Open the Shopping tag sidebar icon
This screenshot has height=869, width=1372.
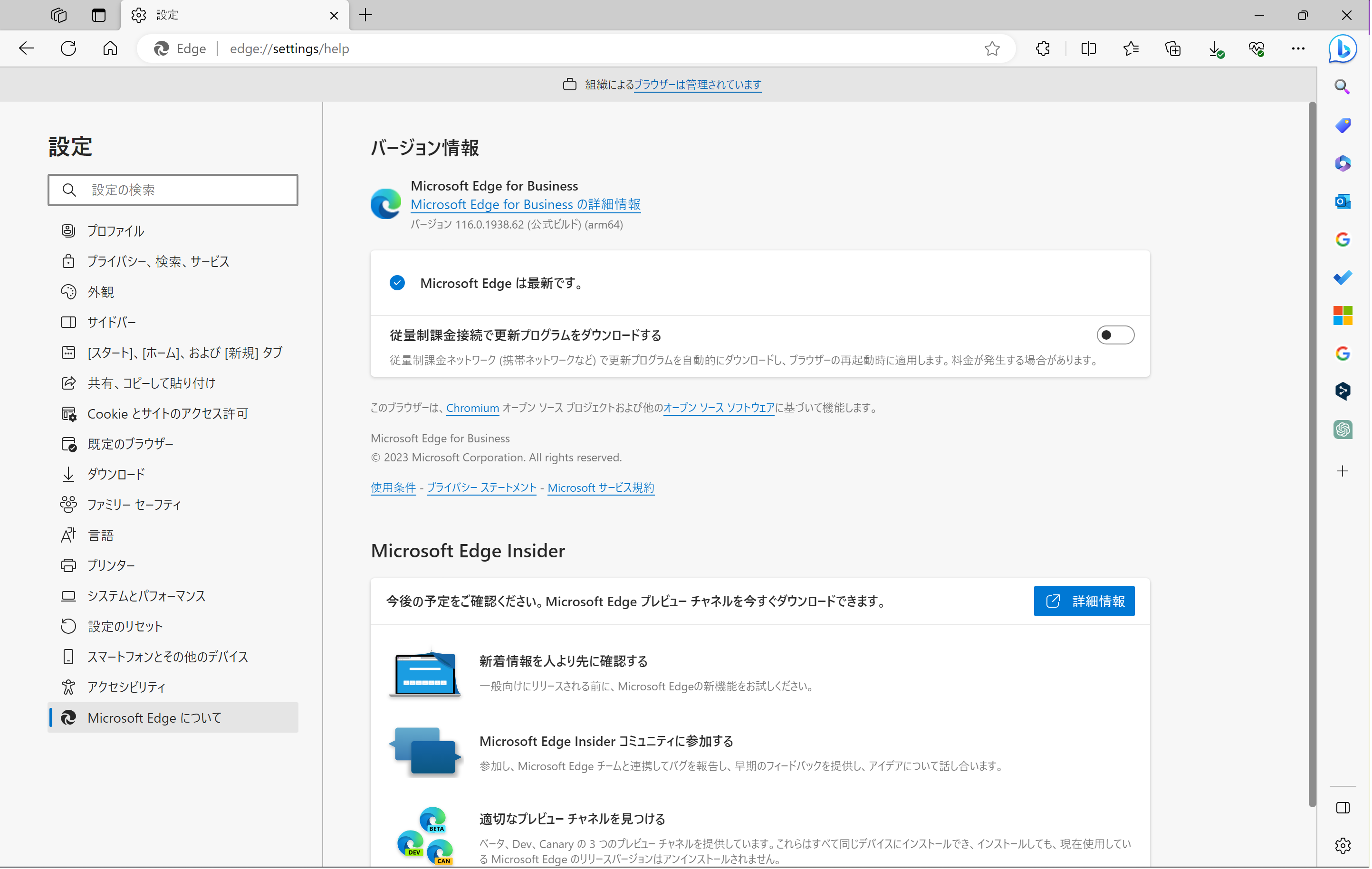1343,124
